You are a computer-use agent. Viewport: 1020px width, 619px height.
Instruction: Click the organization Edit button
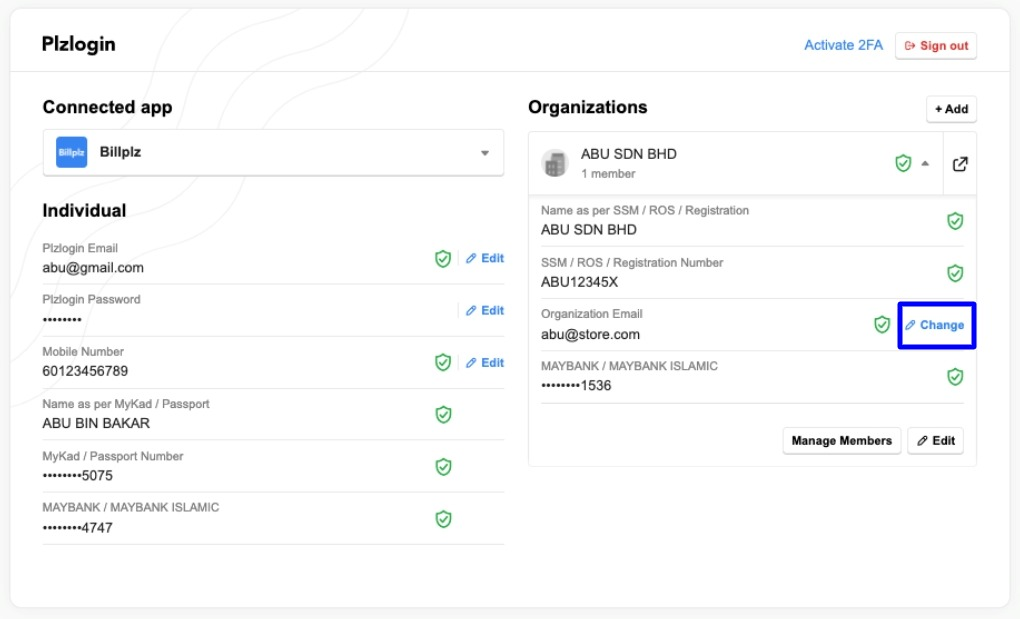point(935,440)
